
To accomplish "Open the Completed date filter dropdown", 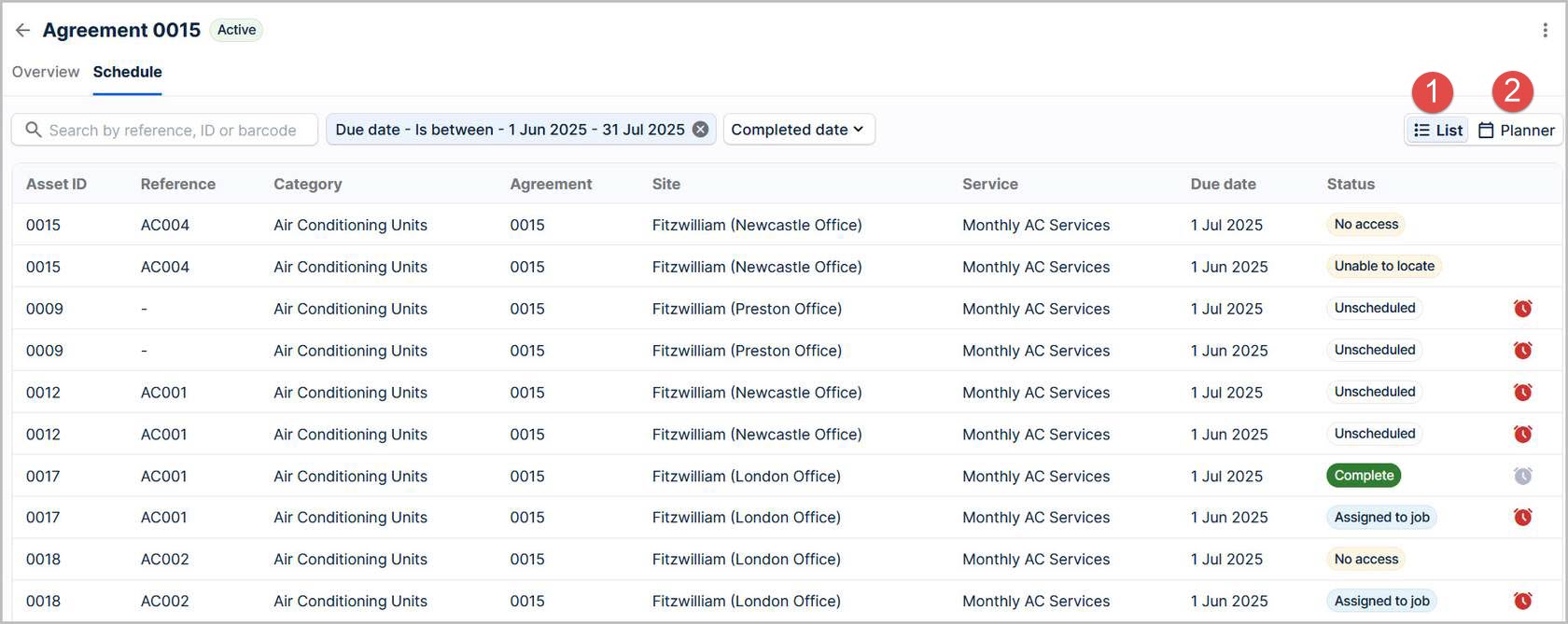I will (799, 130).
